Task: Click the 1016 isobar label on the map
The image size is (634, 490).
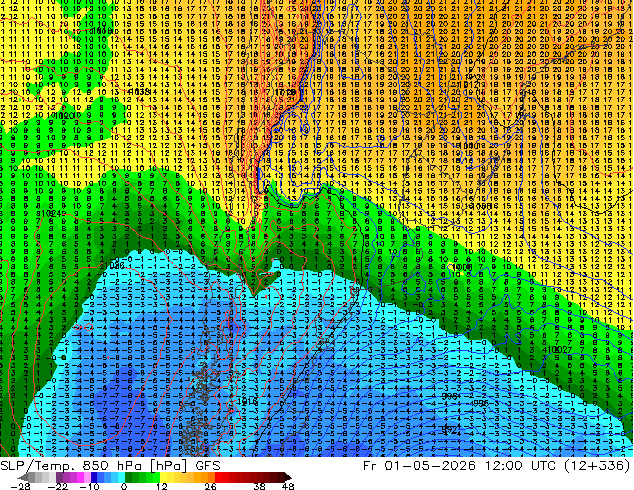Action: [247, 401]
